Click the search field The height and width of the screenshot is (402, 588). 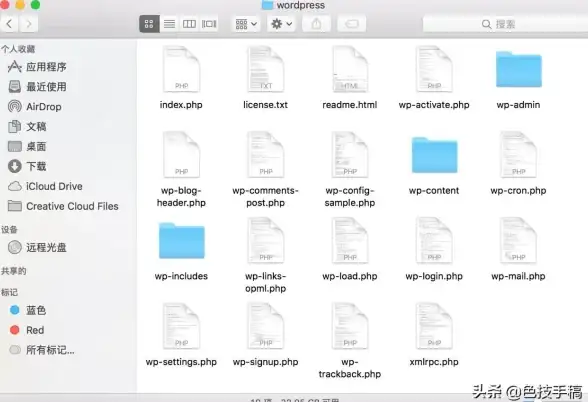(505, 24)
